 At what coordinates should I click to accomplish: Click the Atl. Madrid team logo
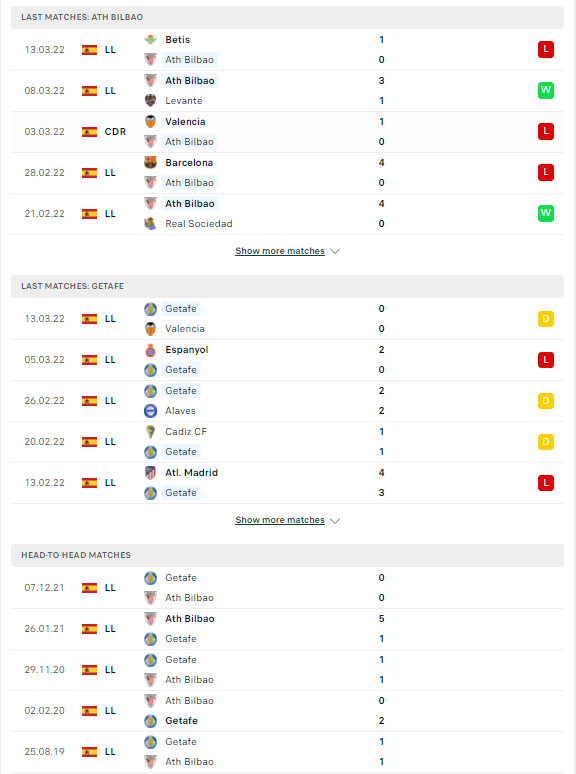pos(151,473)
